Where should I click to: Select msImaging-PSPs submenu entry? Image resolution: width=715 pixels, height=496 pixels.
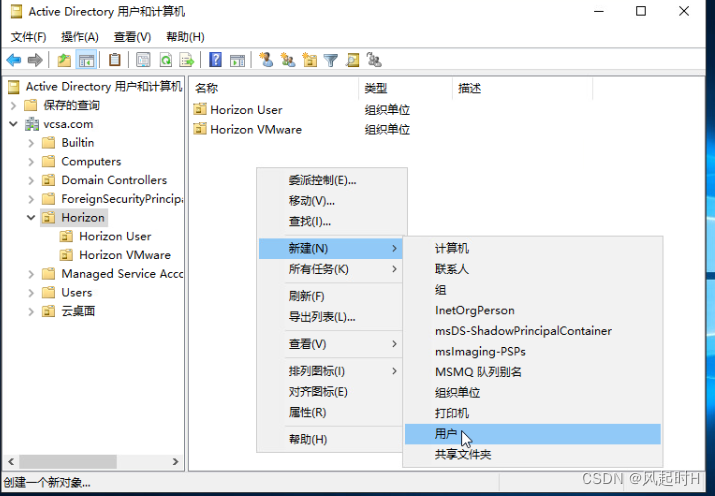coord(533,351)
